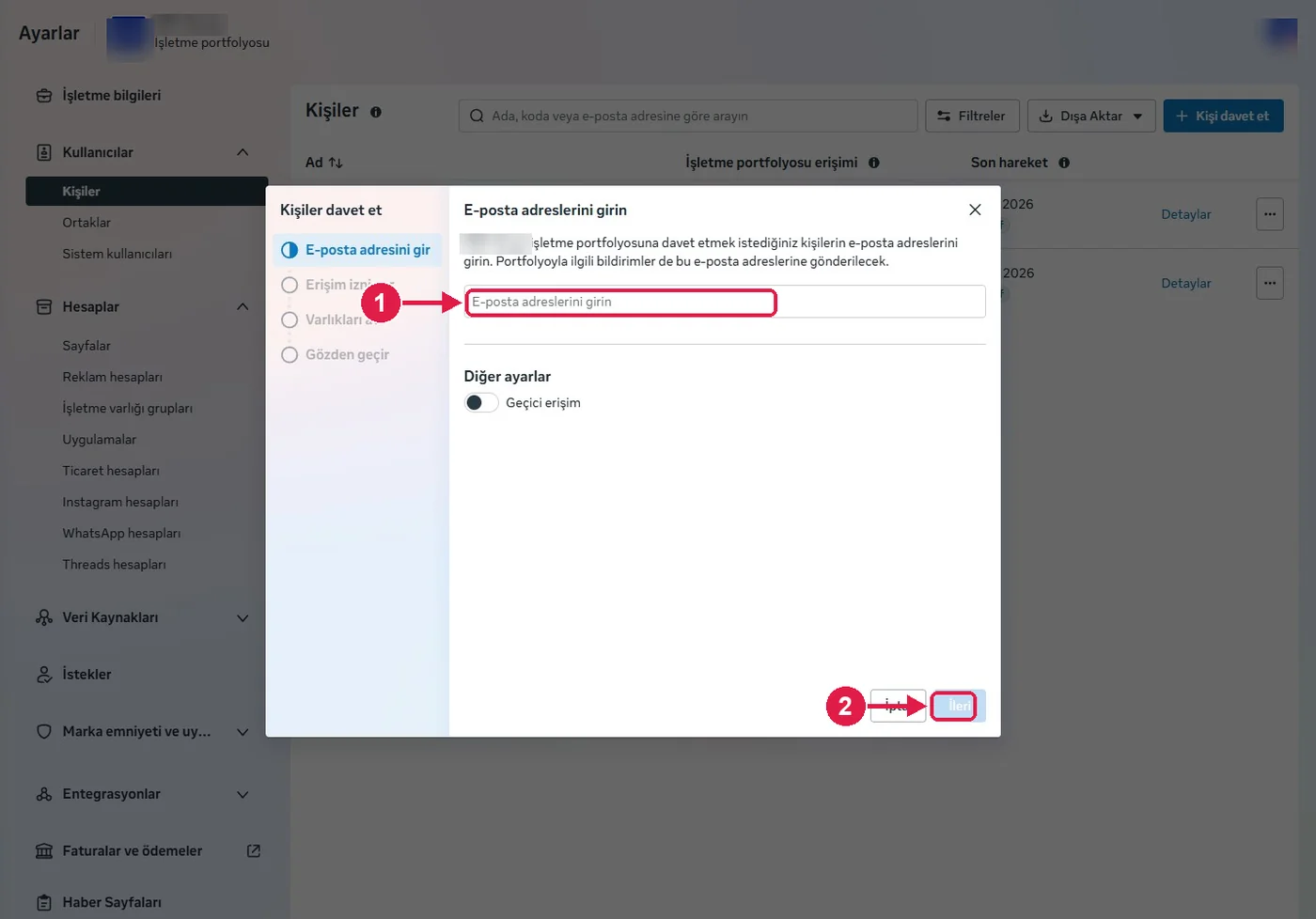Click the İleri button
1316x919 pixels.
click(x=959, y=706)
